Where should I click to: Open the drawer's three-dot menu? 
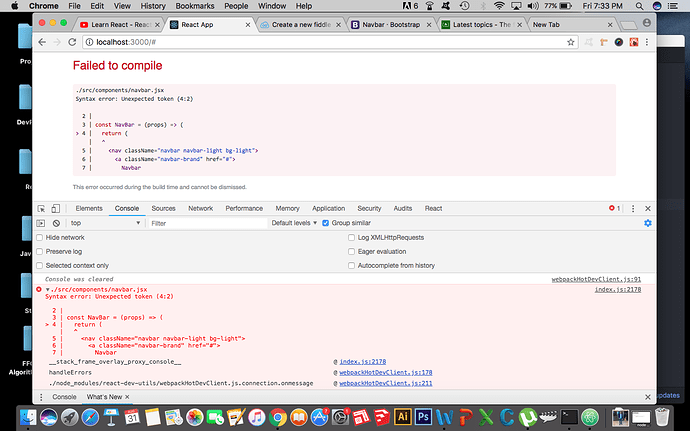tap(41, 397)
